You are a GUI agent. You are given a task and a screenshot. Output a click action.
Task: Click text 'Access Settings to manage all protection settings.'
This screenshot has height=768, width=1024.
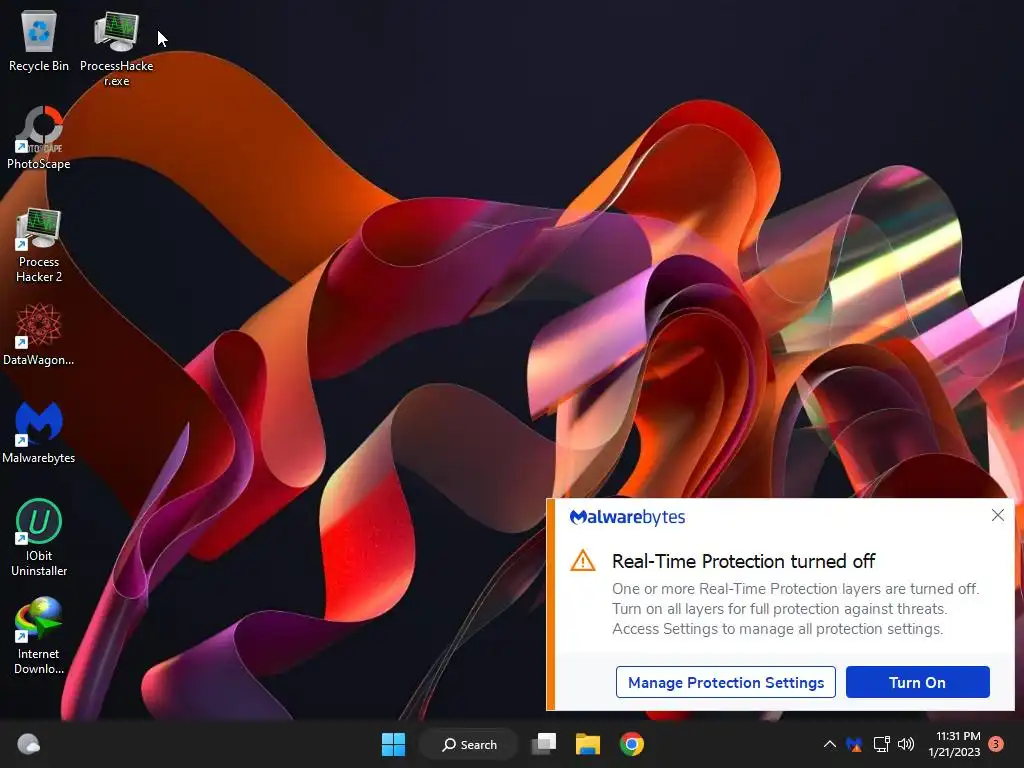click(778, 629)
